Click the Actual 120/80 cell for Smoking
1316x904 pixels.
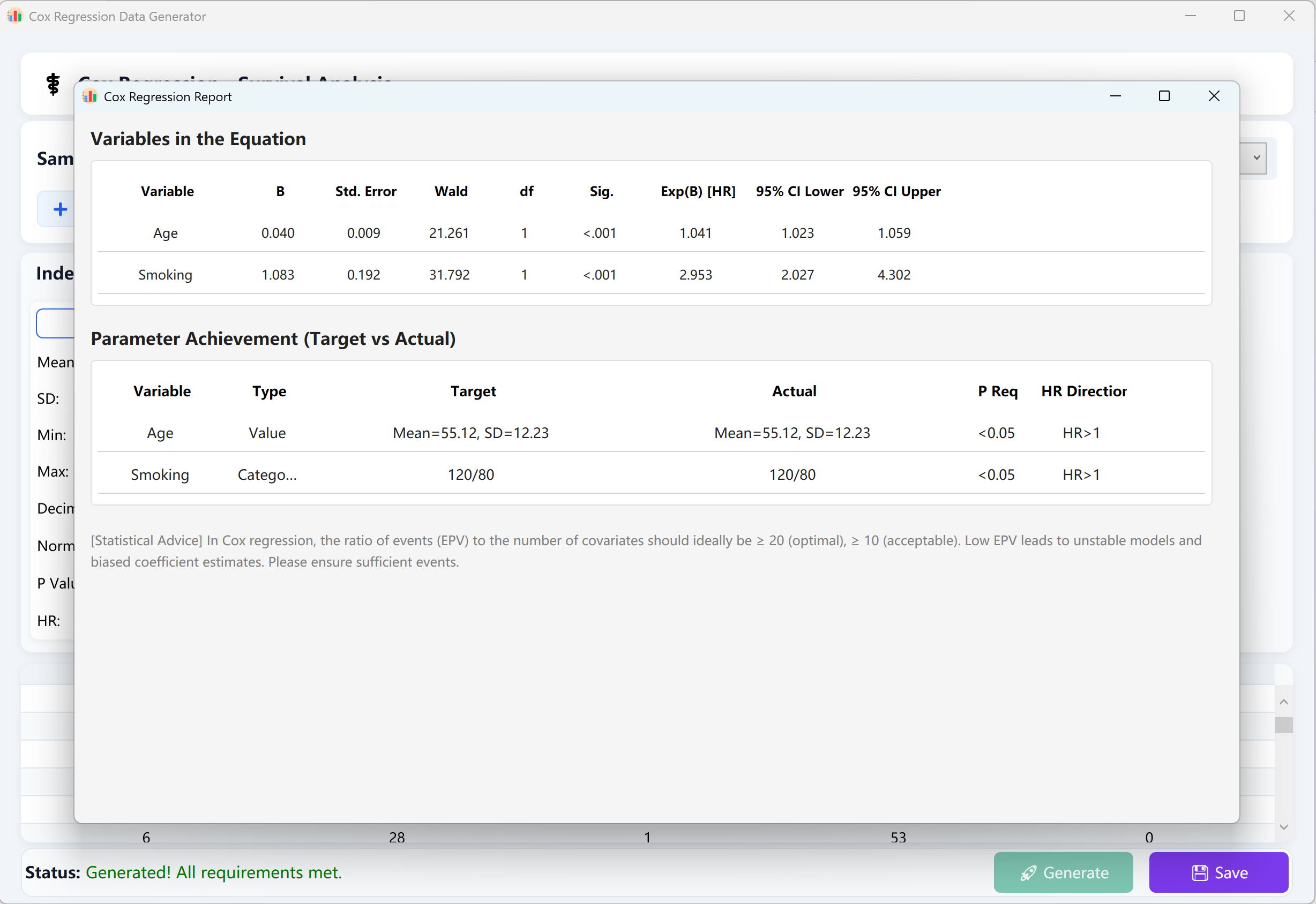pos(792,474)
